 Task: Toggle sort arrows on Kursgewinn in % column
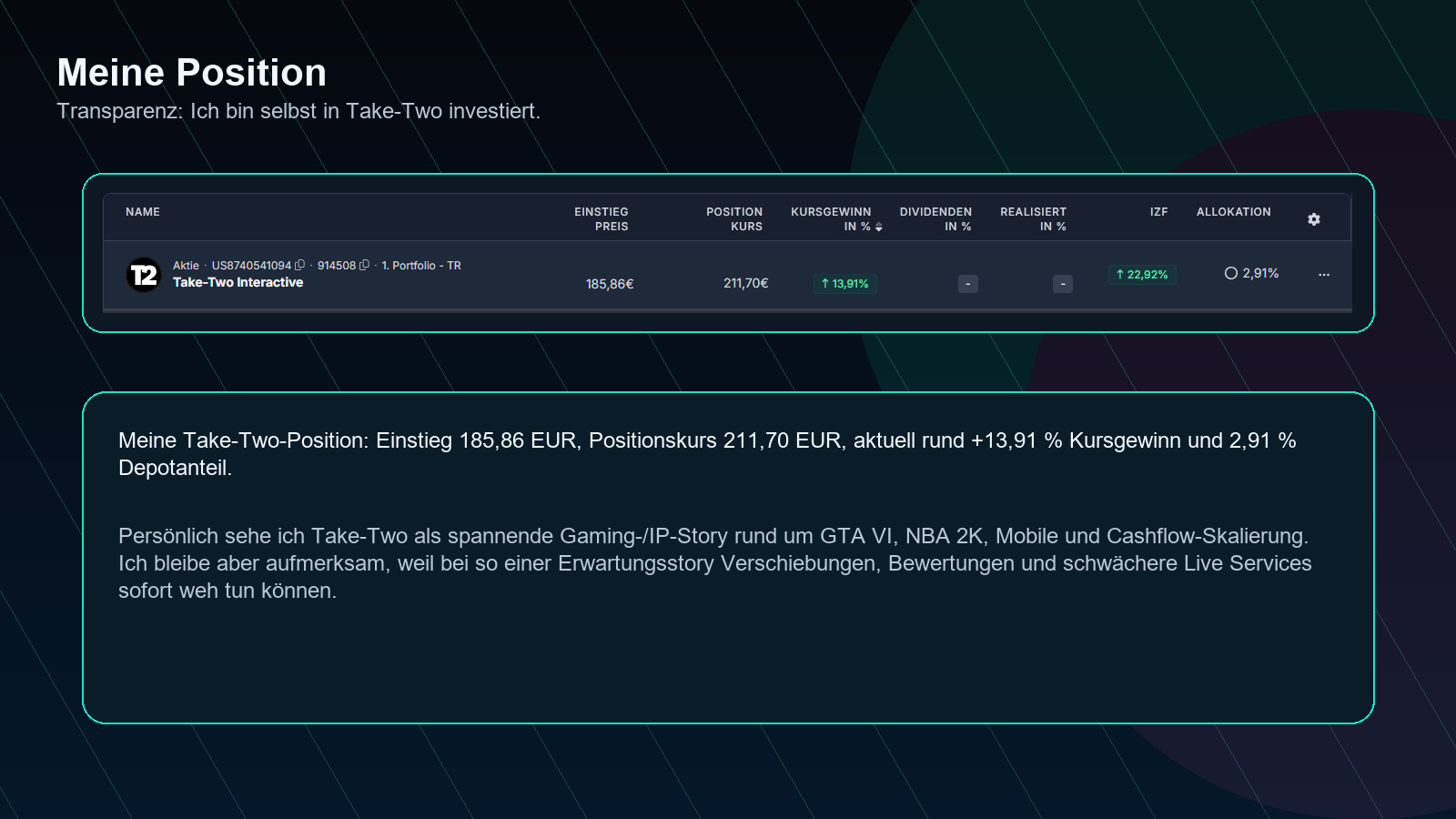click(879, 227)
